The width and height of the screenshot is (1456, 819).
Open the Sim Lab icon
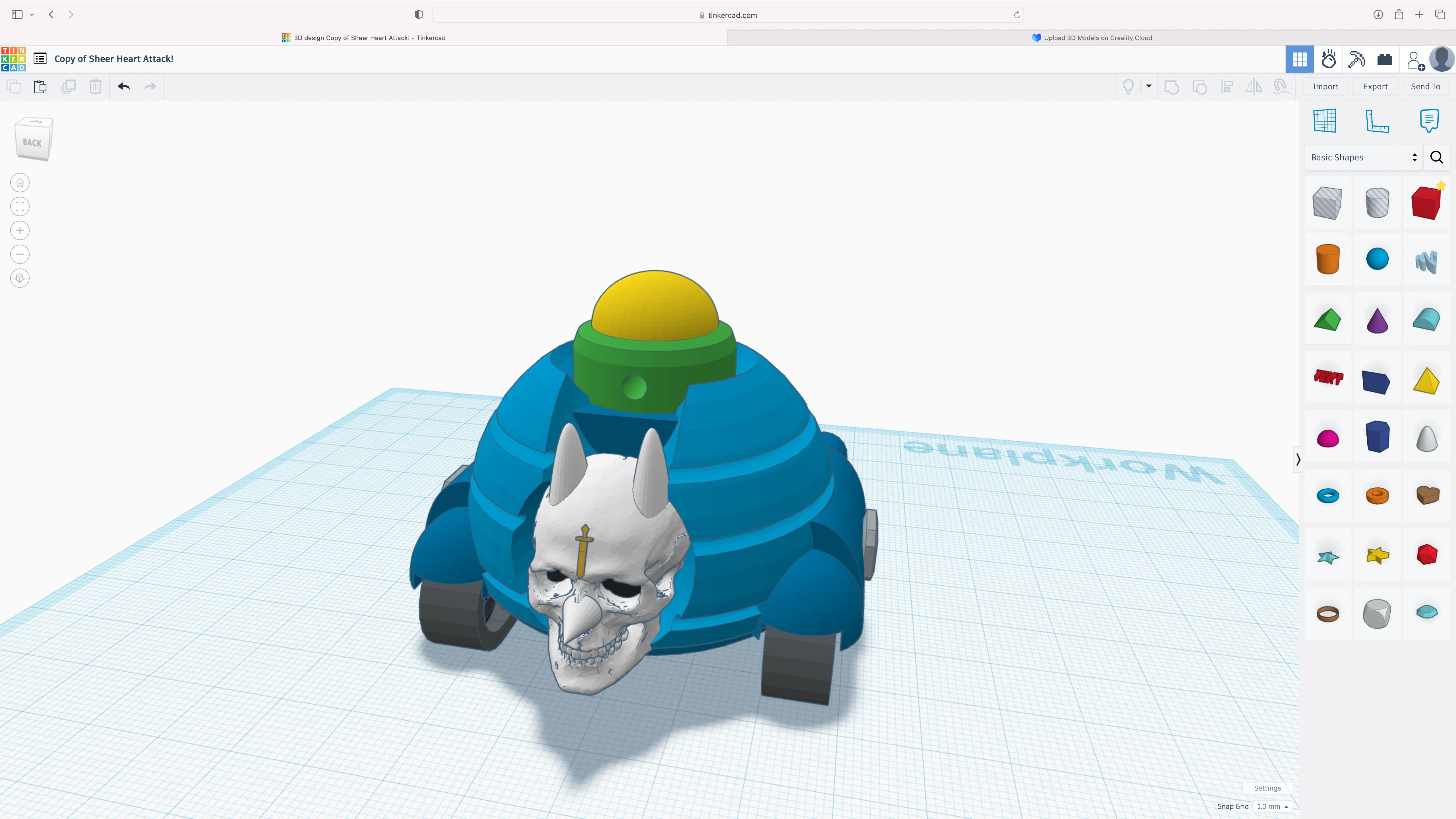(x=1328, y=59)
